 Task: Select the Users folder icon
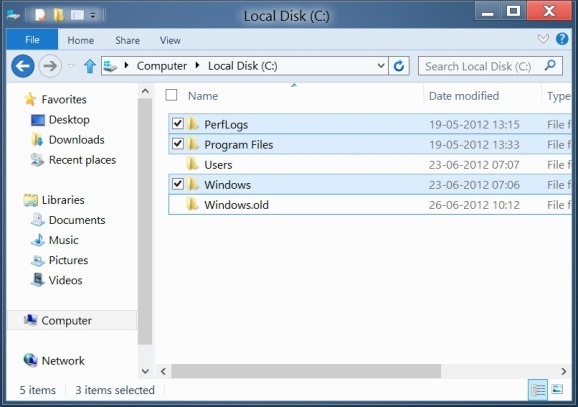coord(192,164)
